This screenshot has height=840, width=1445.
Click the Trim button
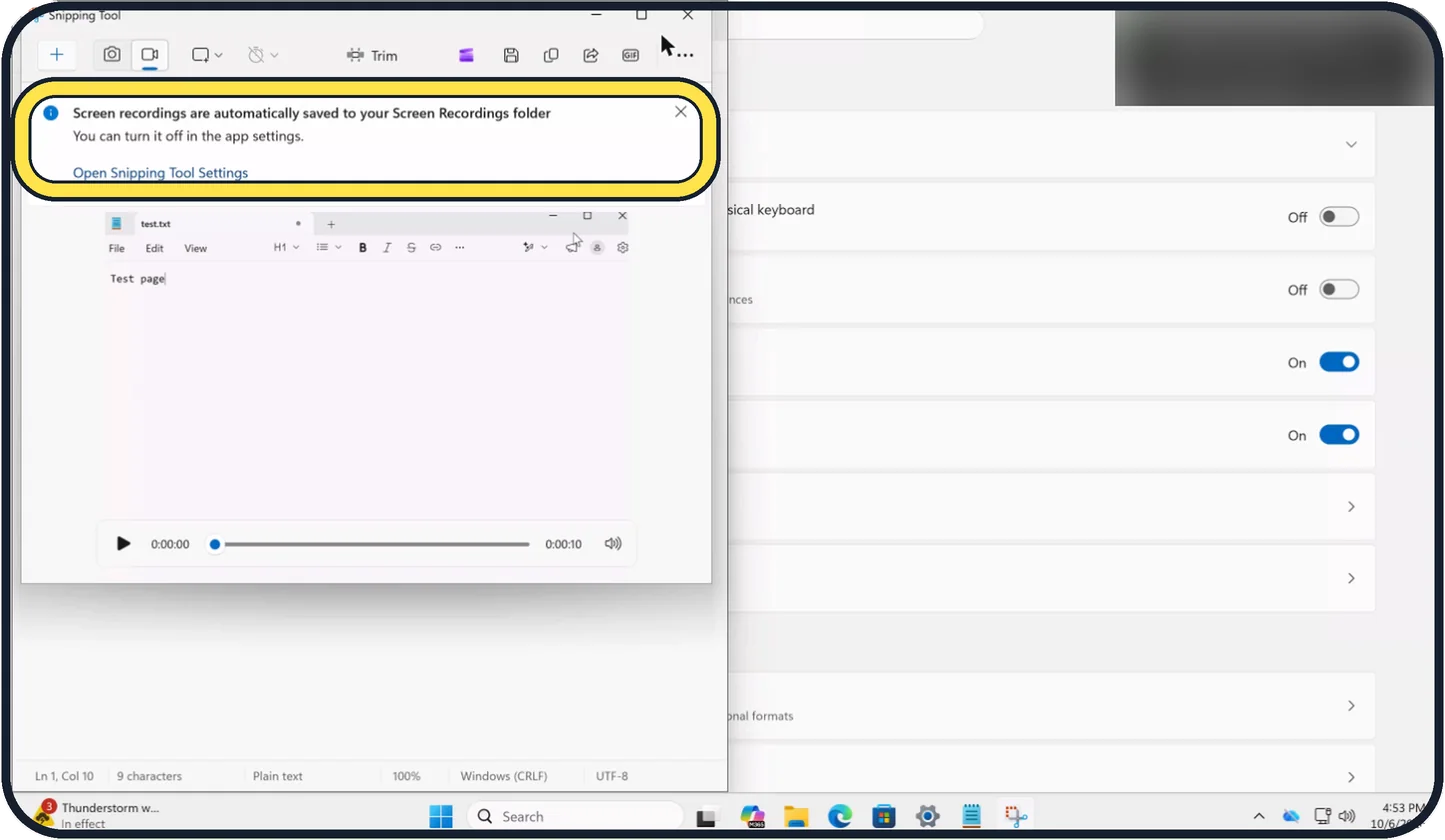coord(372,56)
